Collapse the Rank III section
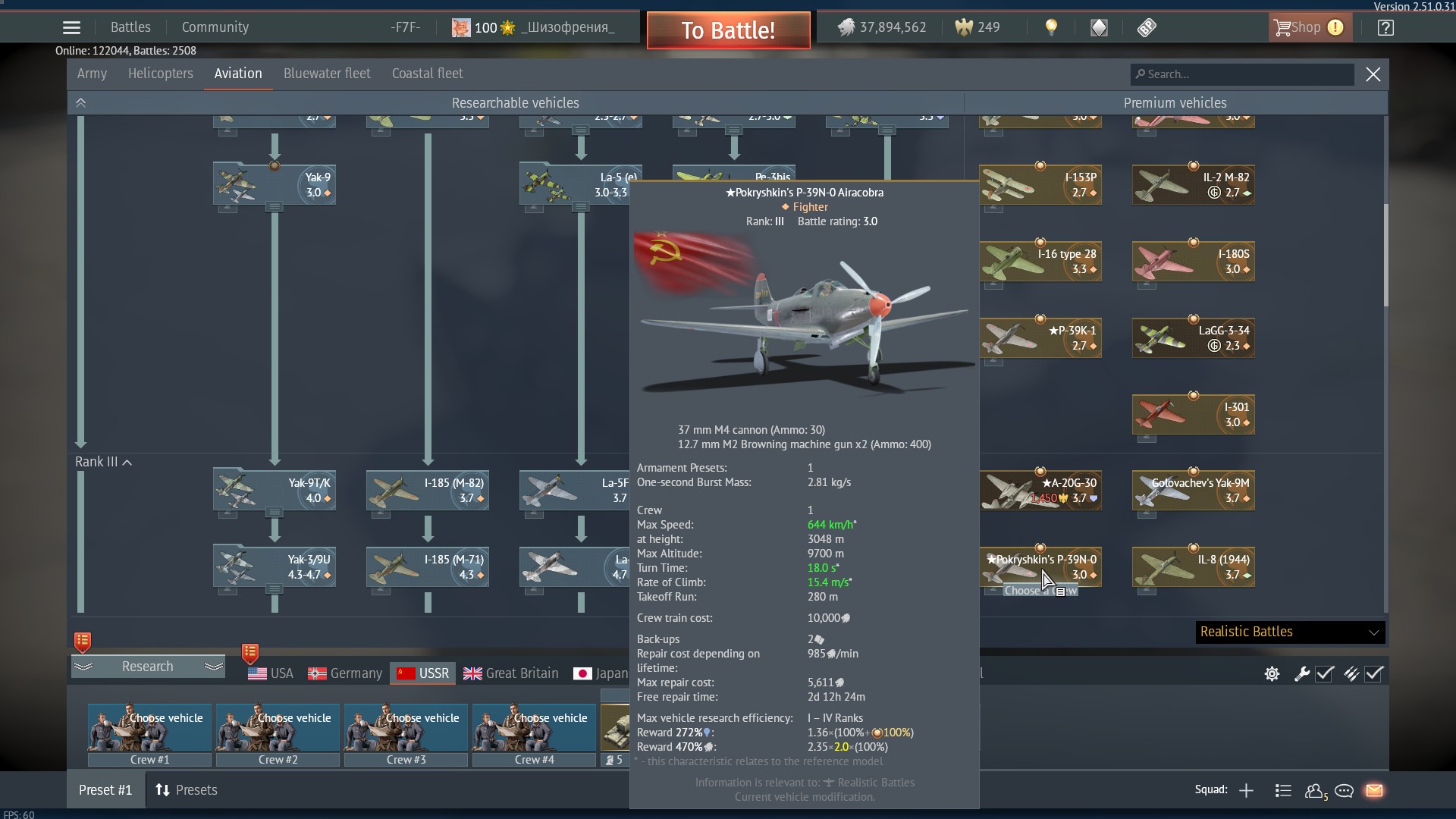This screenshot has width=1456, height=819. (127, 462)
